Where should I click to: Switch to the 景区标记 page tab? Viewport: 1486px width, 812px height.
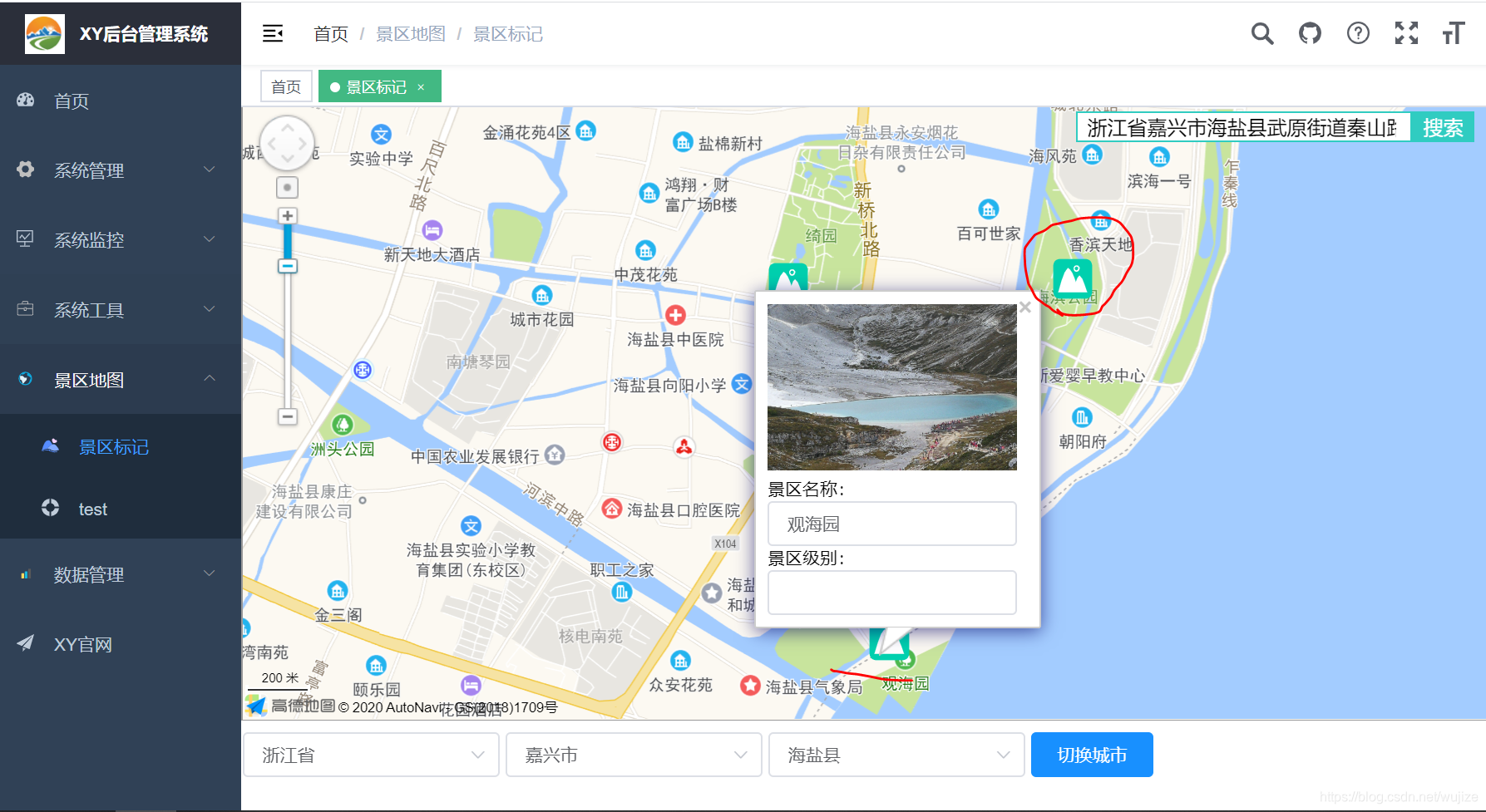coord(380,86)
